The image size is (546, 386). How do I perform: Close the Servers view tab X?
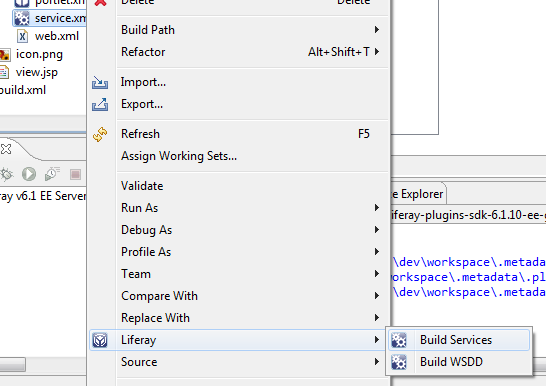click(x=6, y=149)
